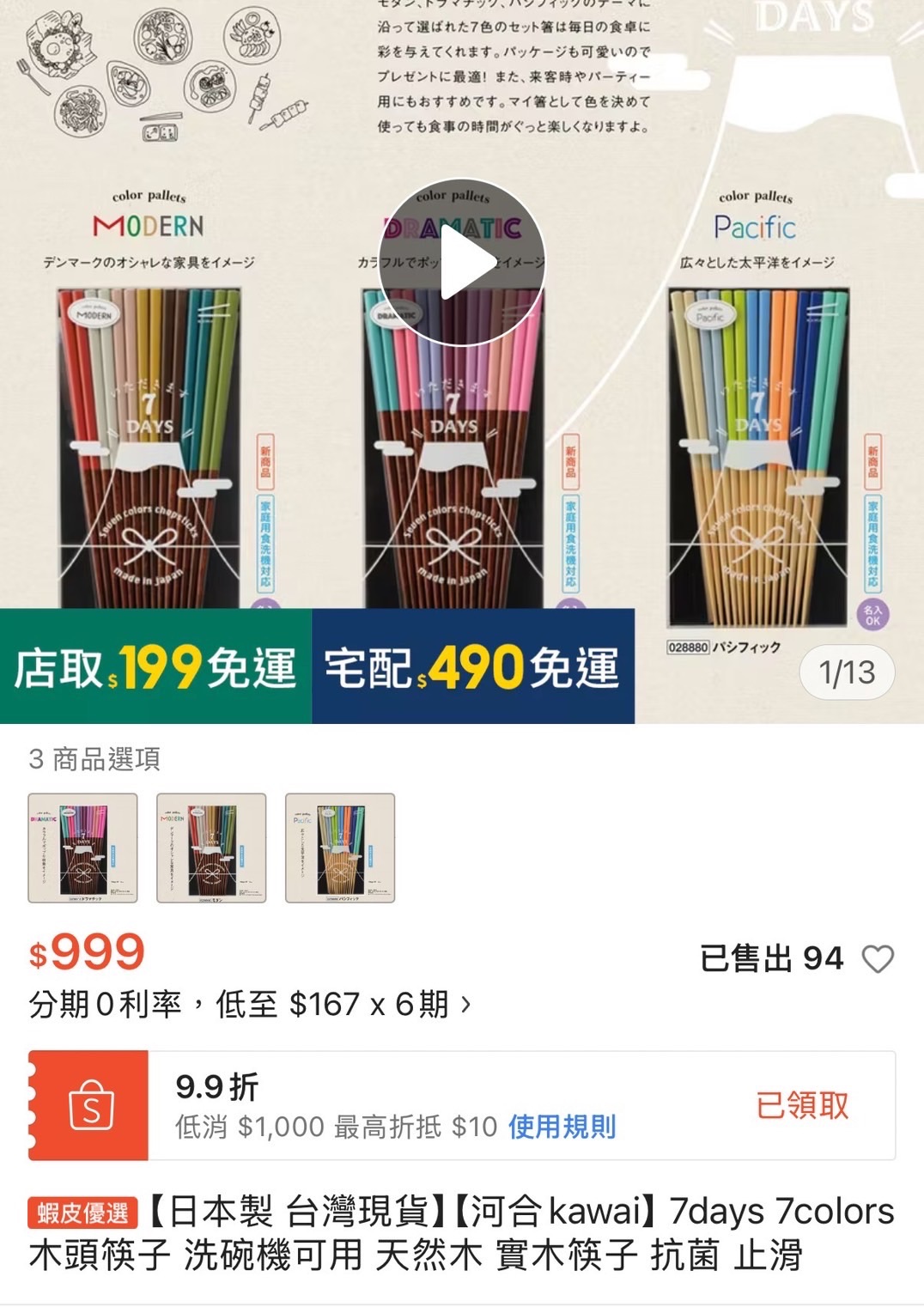Tap the 1/13 image counter badge
The height and width of the screenshot is (1307, 924).
click(847, 672)
